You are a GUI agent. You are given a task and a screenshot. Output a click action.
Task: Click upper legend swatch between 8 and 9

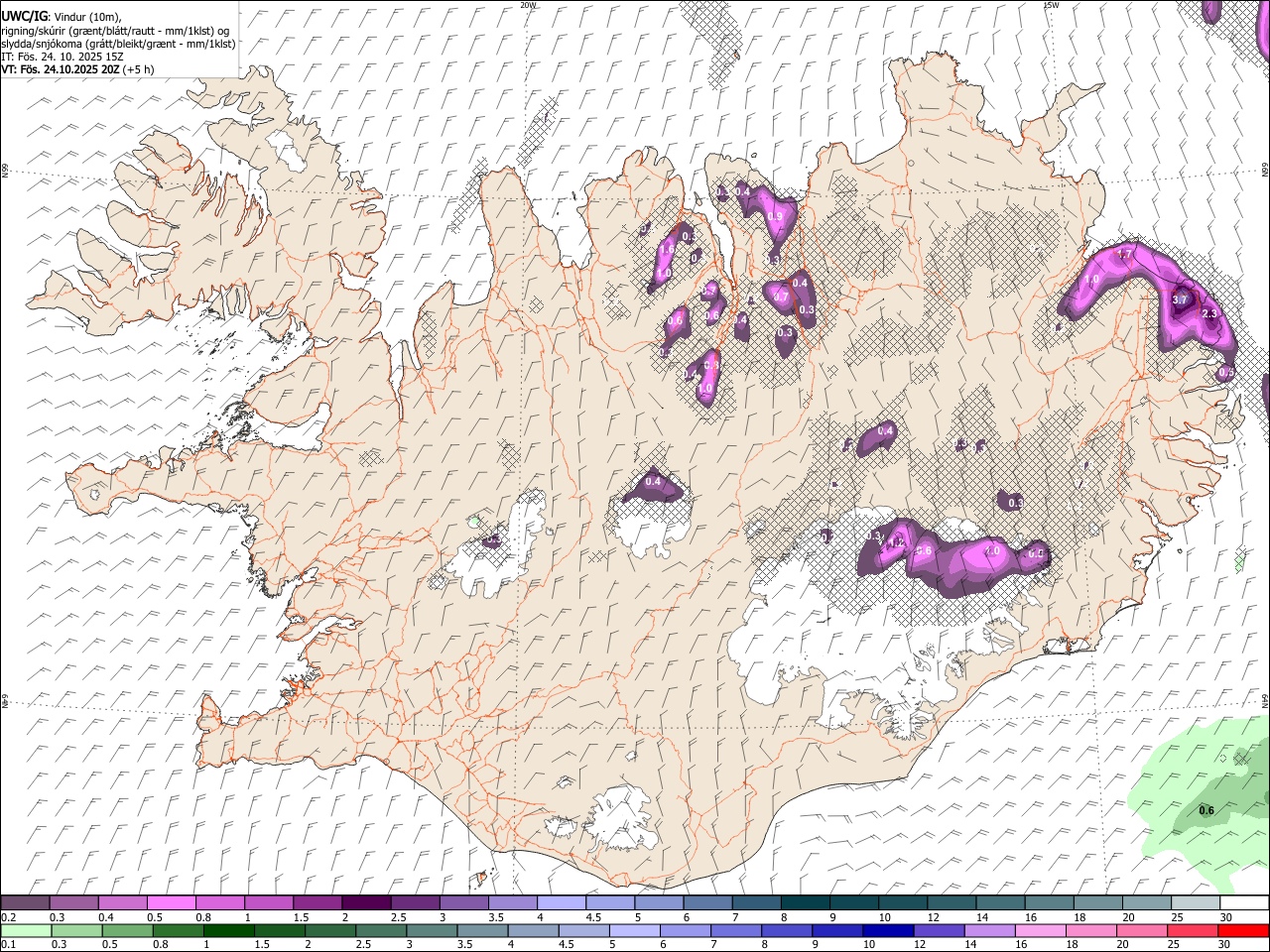point(804,902)
